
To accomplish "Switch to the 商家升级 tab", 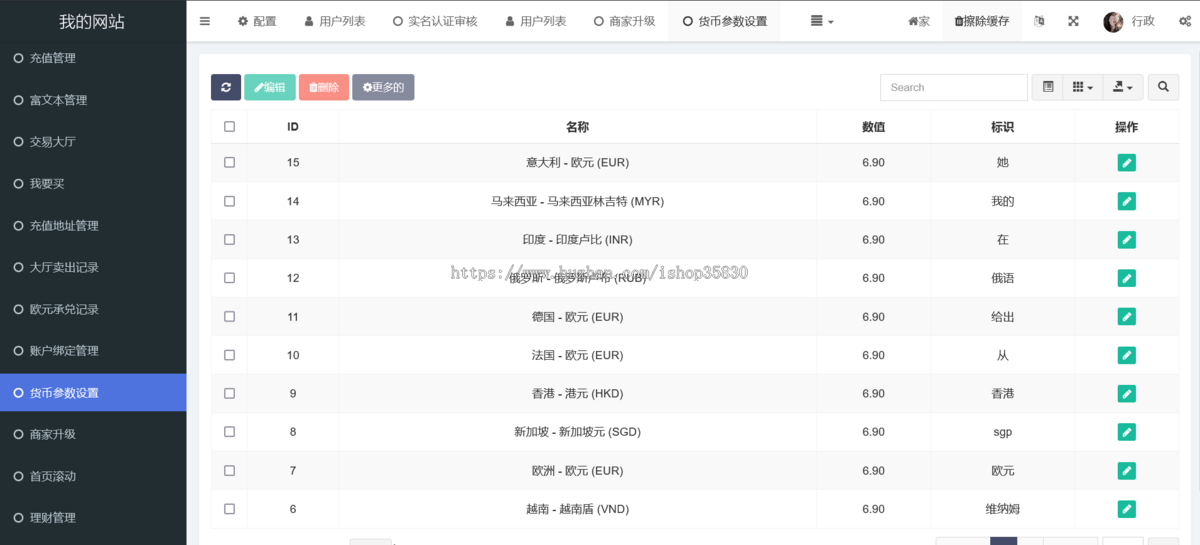I will tap(624, 21).
